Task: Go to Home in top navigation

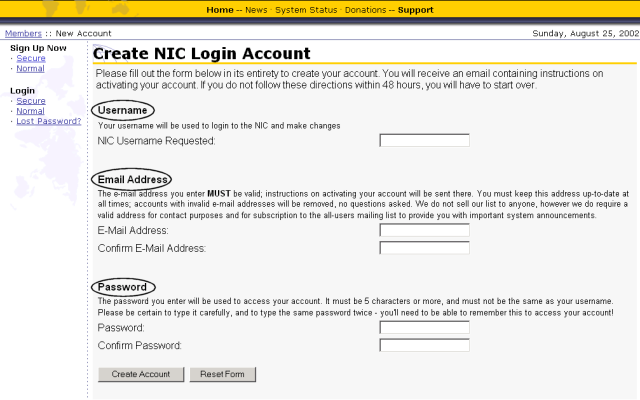Action: pos(220,10)
